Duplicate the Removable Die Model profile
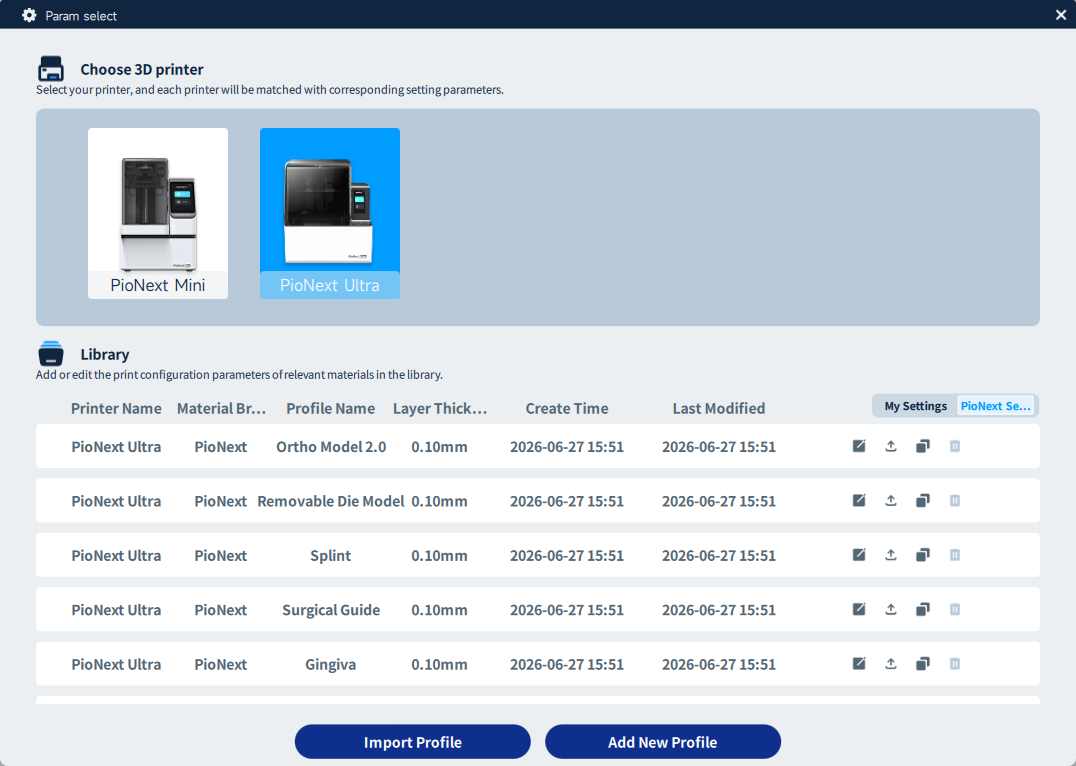This screenshot has width=1076, height=766. pos(923,500)
